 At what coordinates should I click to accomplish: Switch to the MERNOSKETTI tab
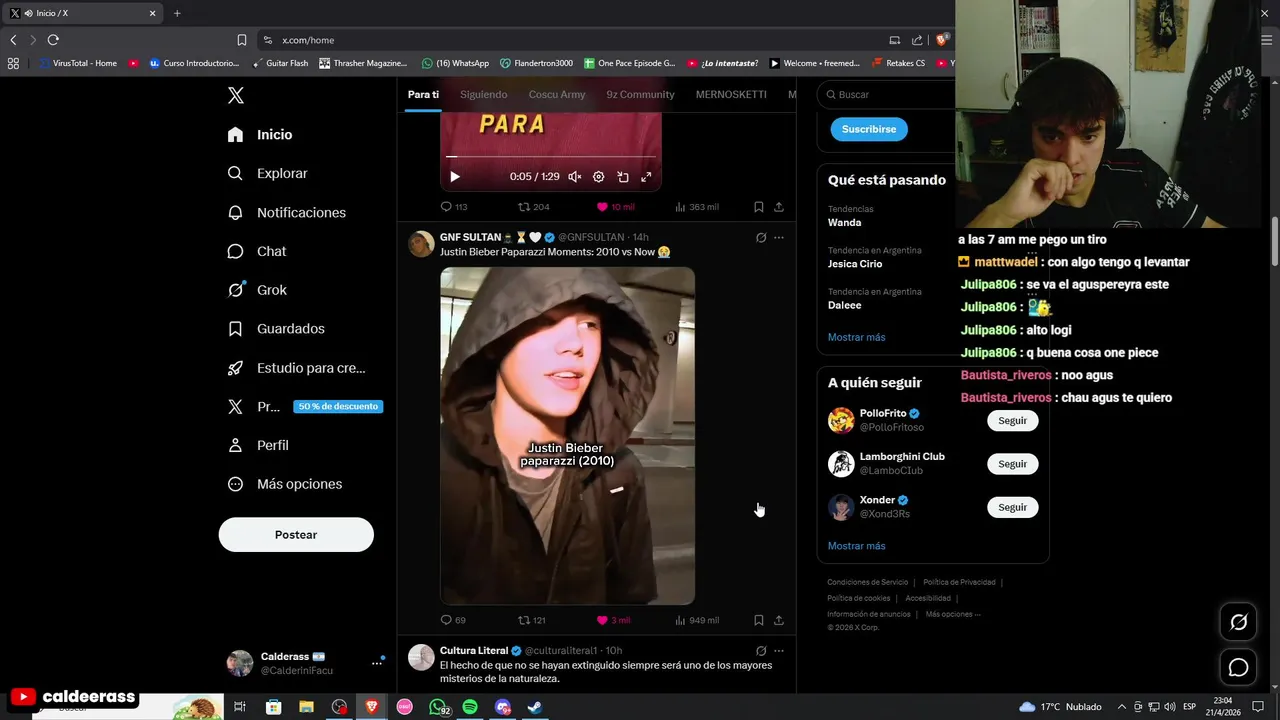[x=731, y=95]
